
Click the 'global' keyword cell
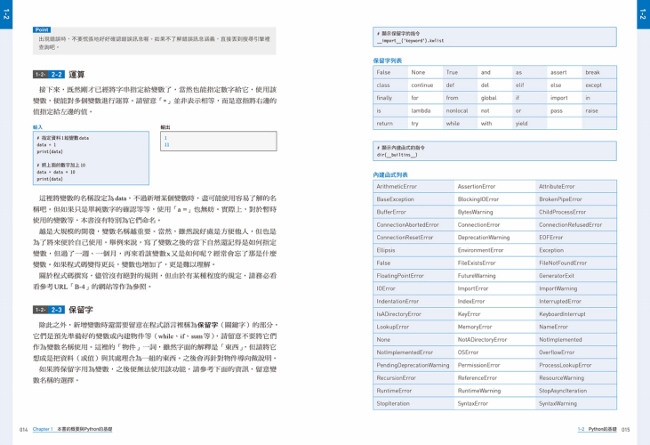[x=495, y=98]
